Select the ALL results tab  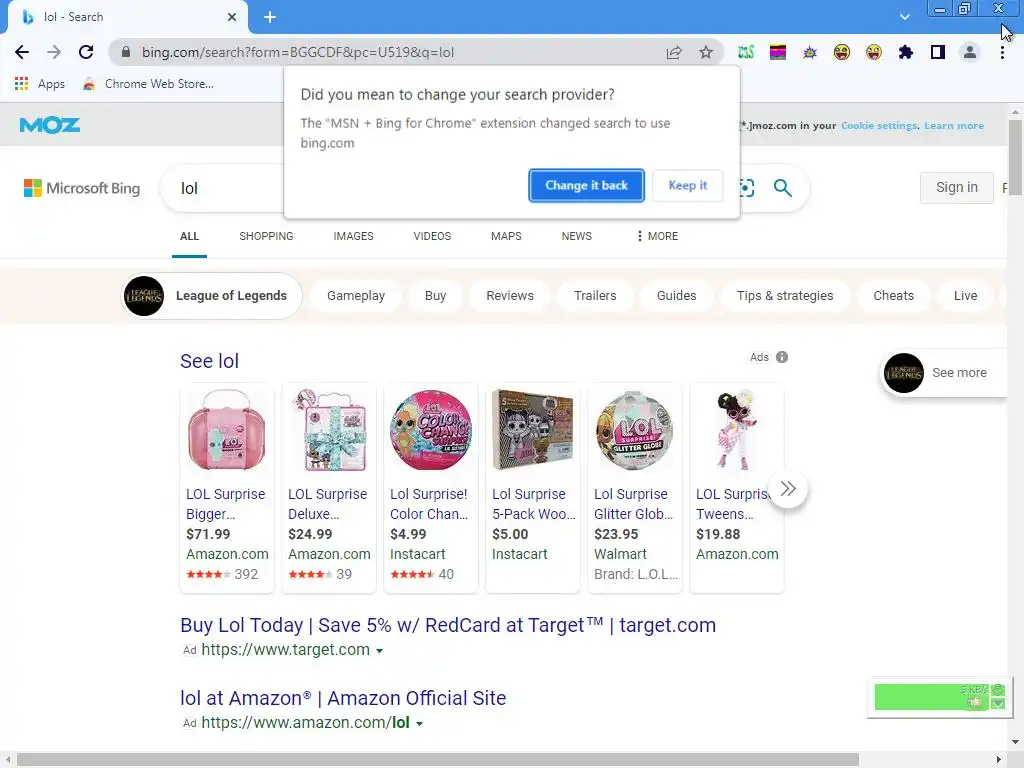tap(189, 236)
